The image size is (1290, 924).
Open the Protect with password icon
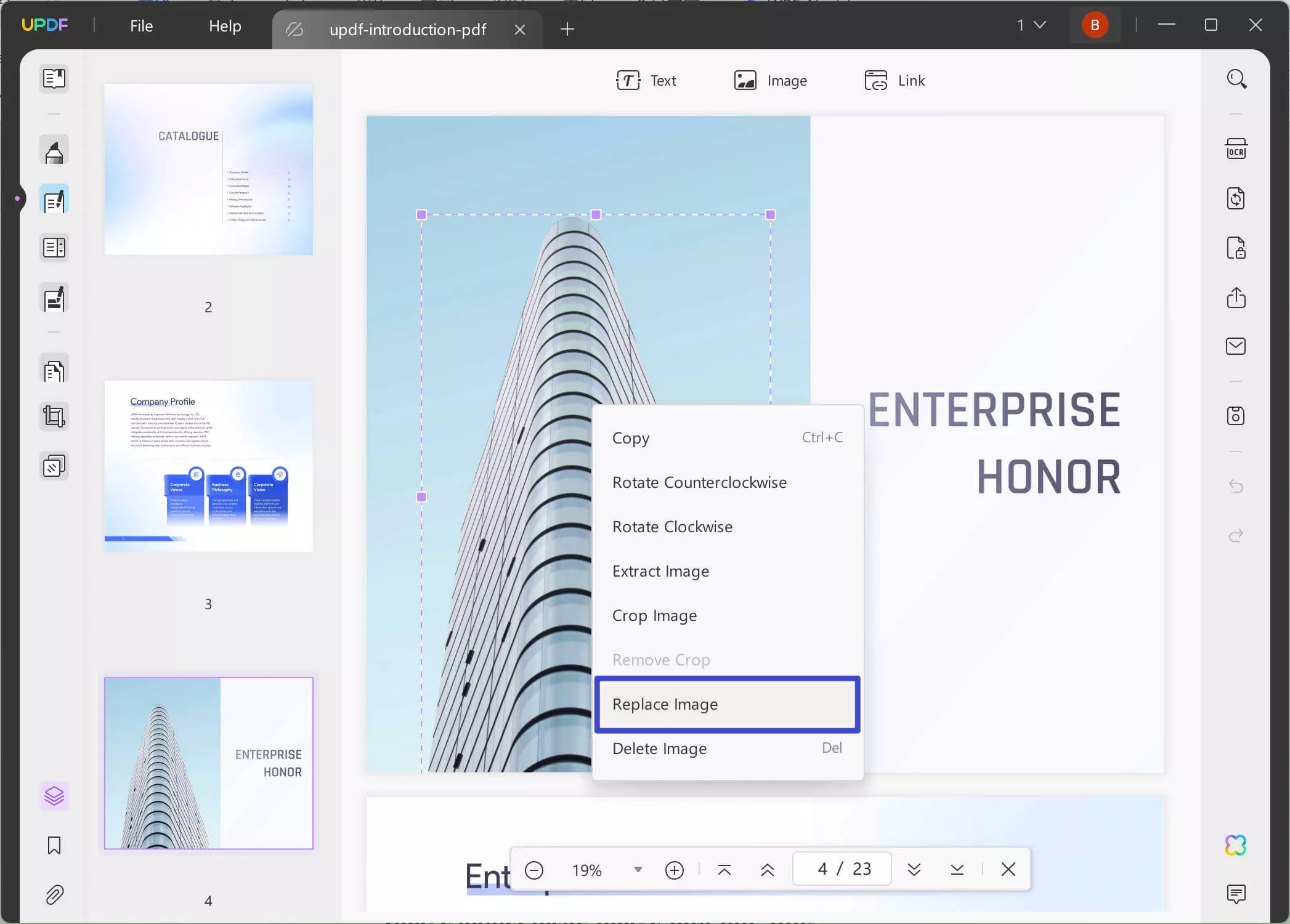point(1236,248)
